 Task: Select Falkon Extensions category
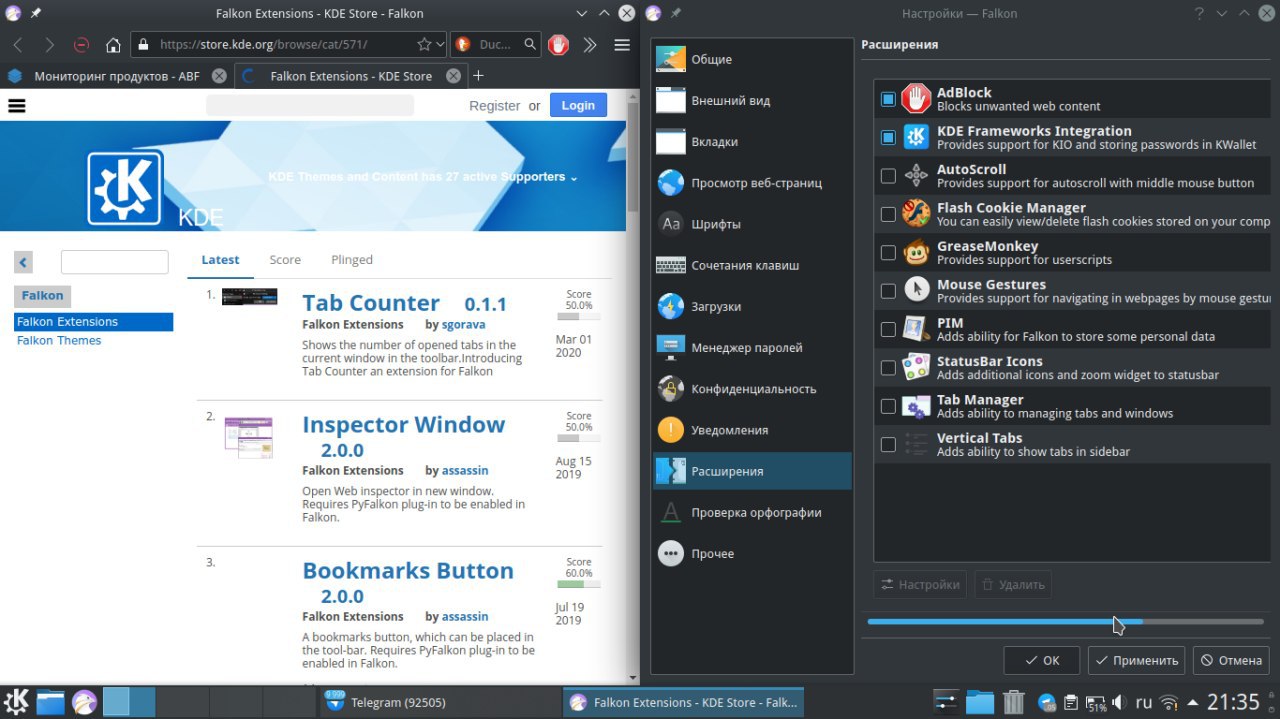93,322
